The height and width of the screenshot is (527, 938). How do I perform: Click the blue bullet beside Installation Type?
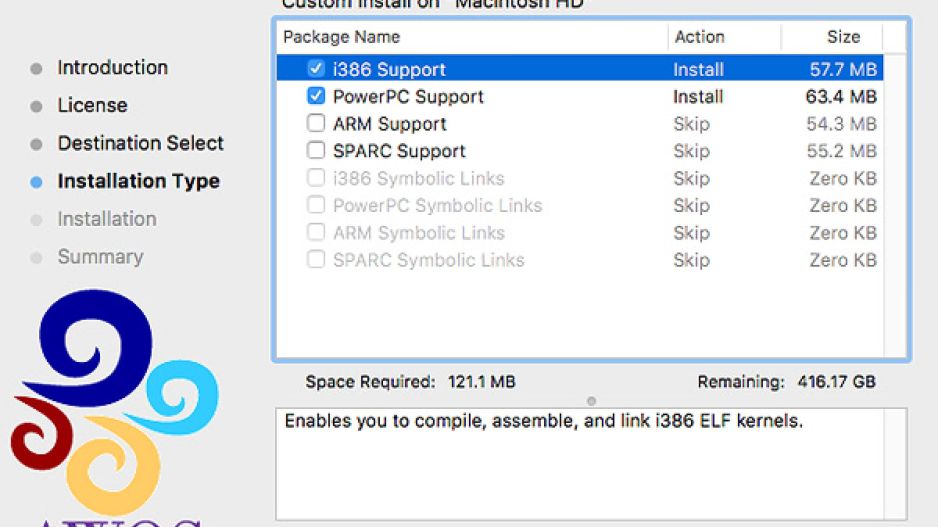coord(36,182)
